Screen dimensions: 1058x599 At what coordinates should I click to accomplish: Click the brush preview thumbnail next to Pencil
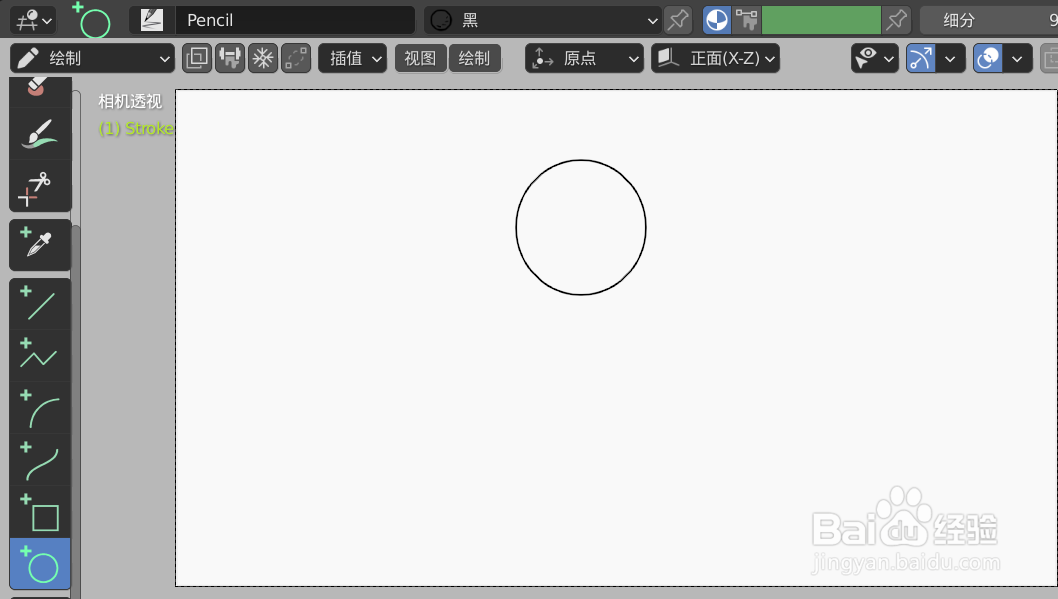[151, 19]
